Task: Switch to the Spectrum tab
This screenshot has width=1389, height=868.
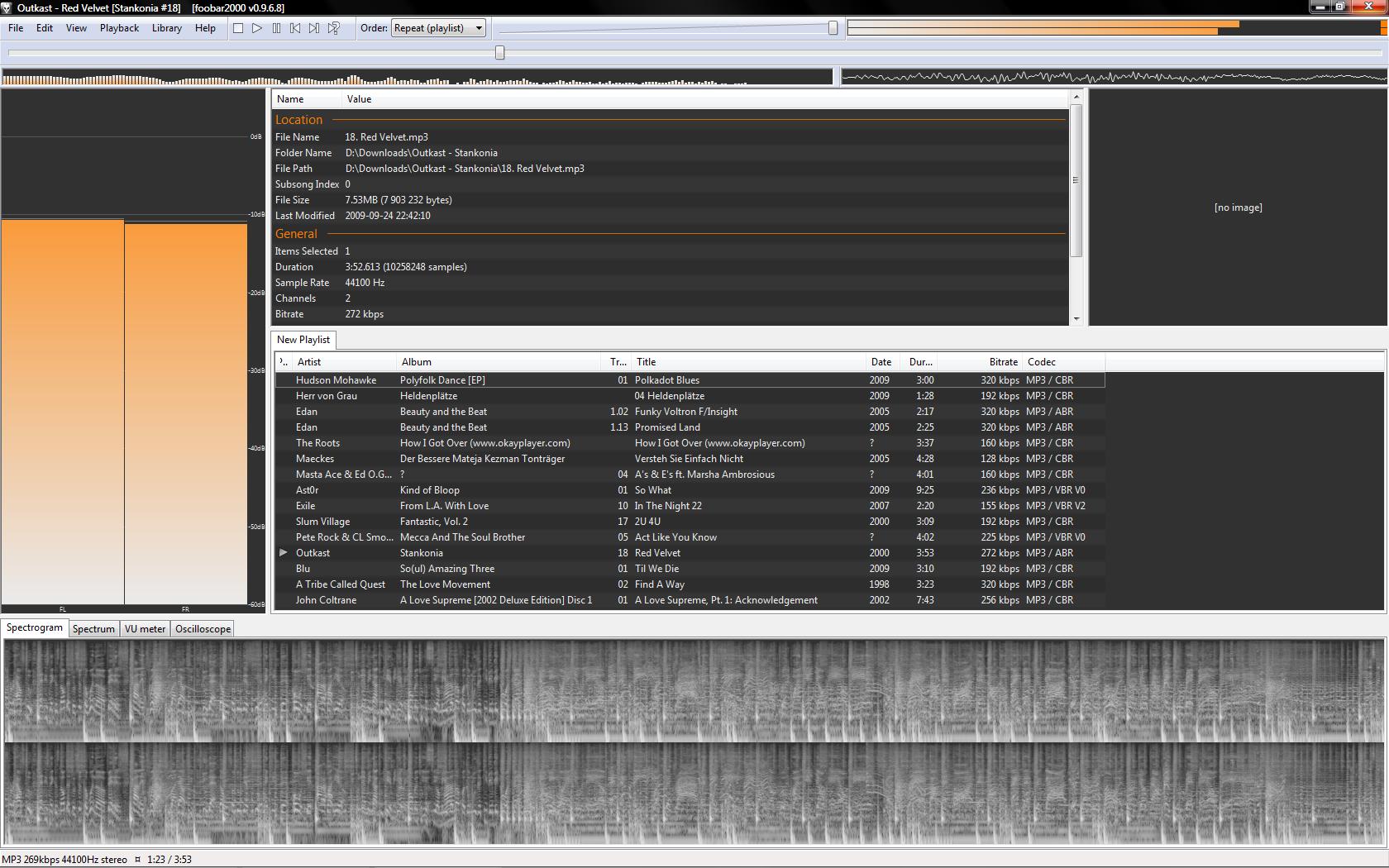Action: coord(93,629)
